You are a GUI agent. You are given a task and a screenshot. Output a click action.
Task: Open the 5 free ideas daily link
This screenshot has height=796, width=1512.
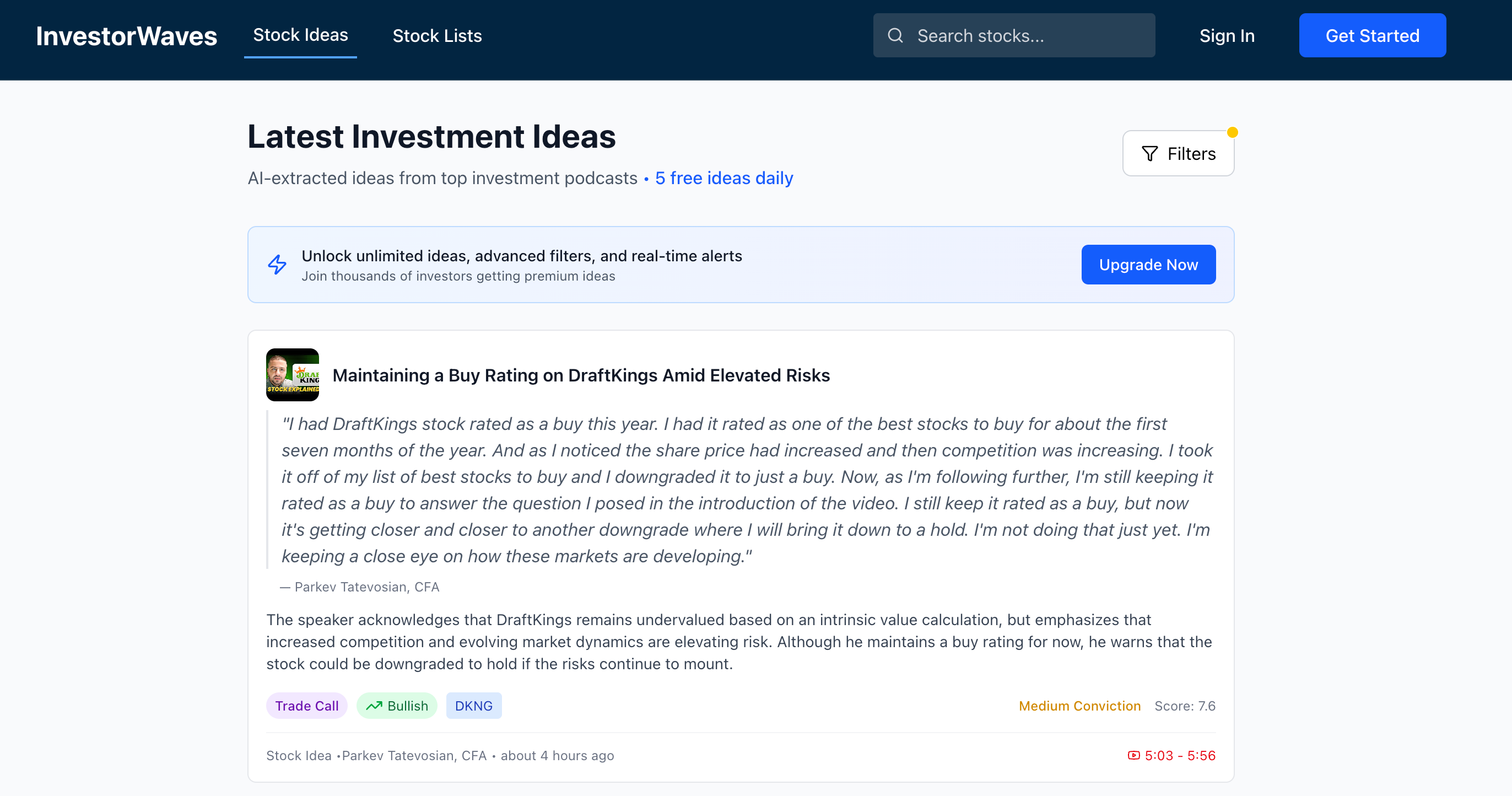click(x=723, y=178)
